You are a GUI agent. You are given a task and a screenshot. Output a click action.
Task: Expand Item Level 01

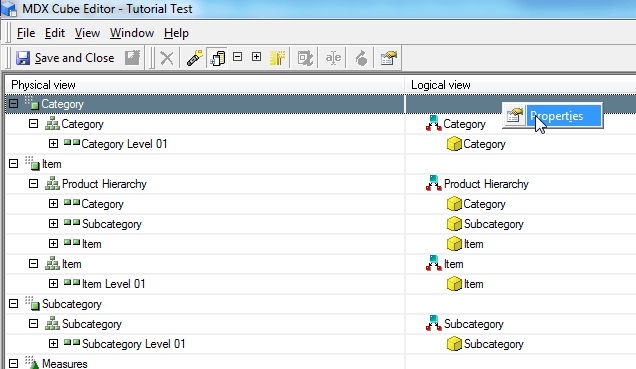(53, 283)
